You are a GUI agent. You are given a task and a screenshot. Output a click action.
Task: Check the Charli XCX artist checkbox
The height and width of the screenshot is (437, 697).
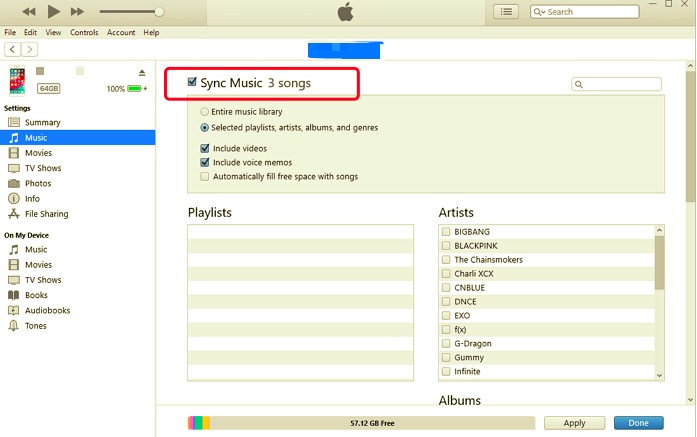(x=446, y=273)
